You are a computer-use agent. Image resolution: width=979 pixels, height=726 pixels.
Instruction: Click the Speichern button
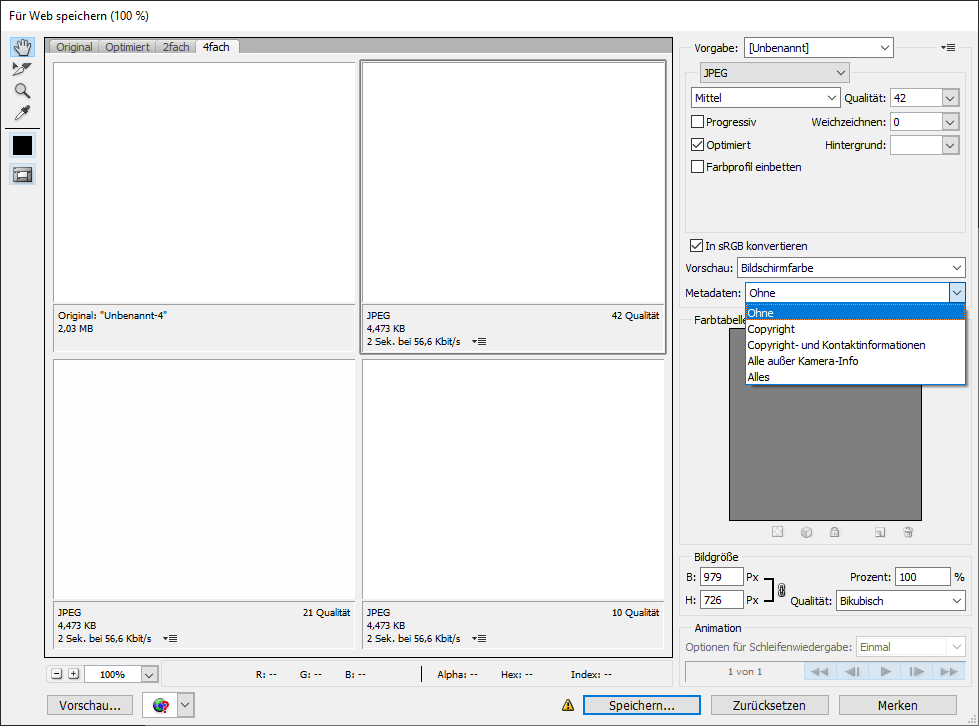pos(642,705)
